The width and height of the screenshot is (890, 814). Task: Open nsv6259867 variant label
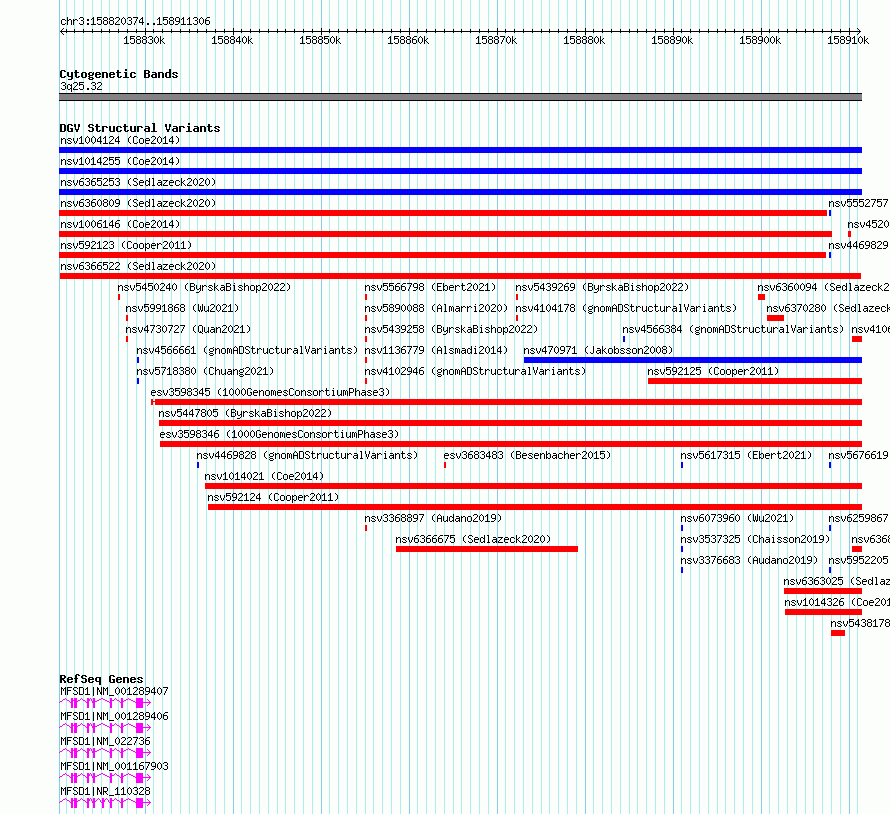pos(858,518)
